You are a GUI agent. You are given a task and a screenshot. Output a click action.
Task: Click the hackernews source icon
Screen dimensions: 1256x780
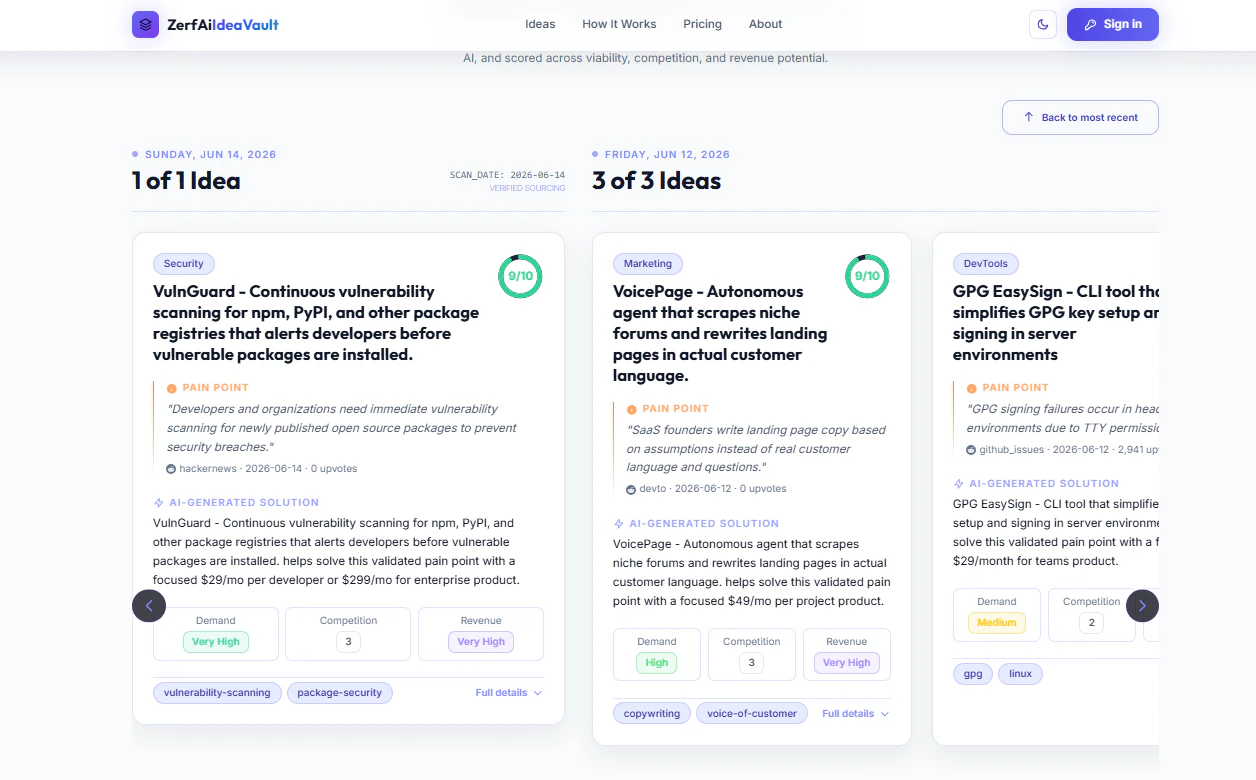click(x=171, y=469)
